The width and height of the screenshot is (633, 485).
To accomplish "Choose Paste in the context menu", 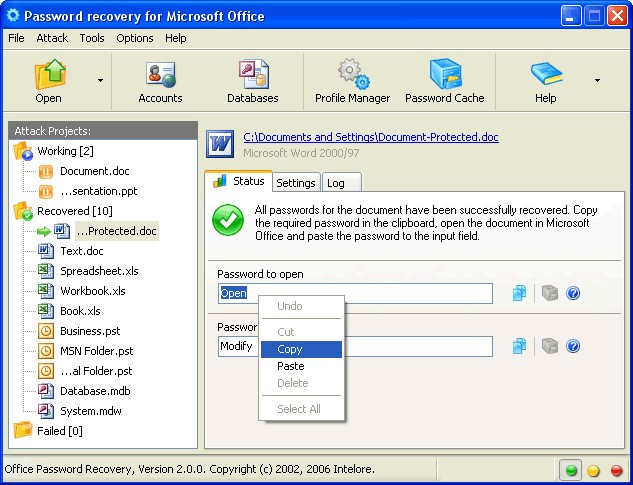I will coord(301,366).
